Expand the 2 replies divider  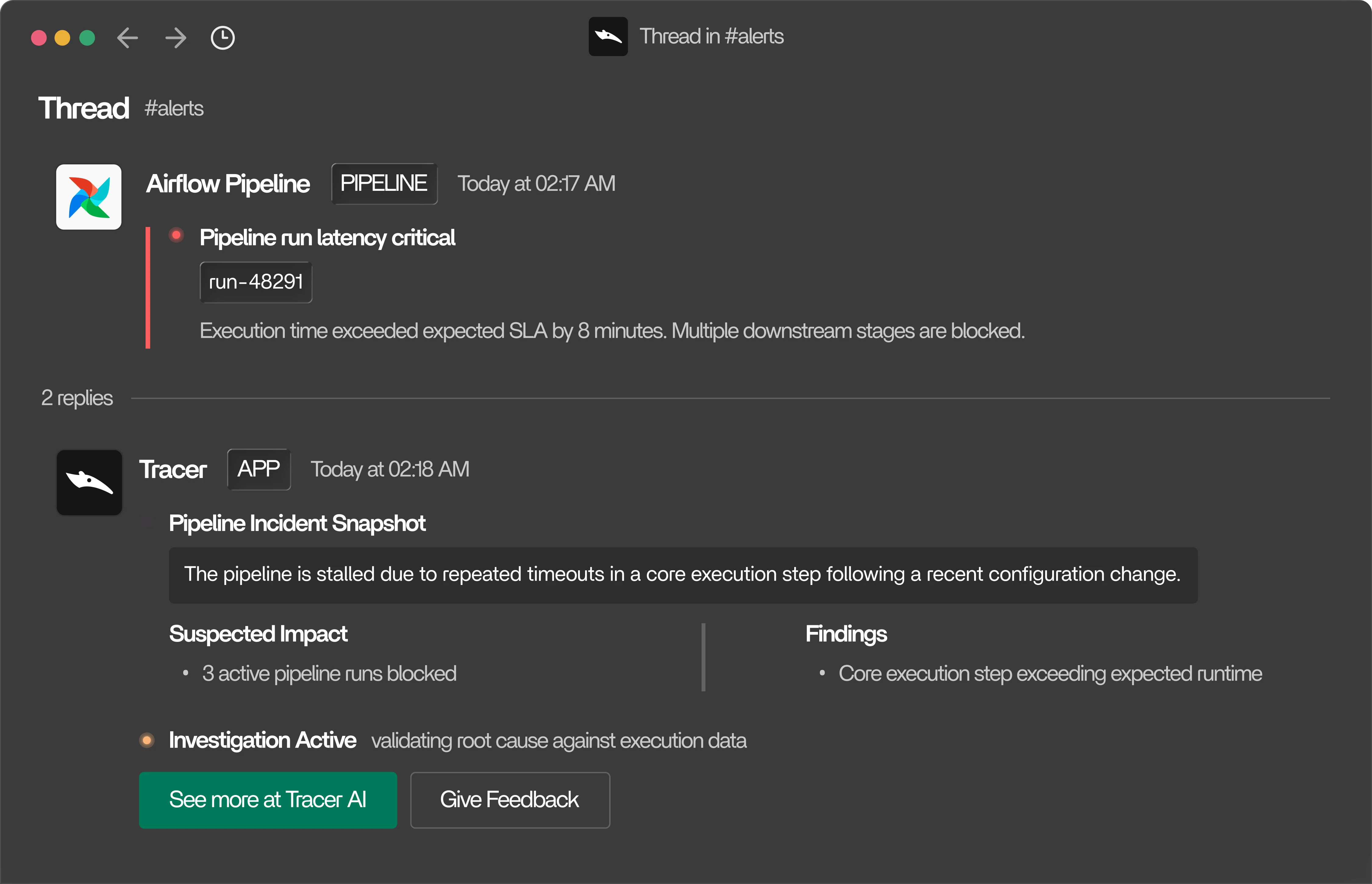click(77, 397)
